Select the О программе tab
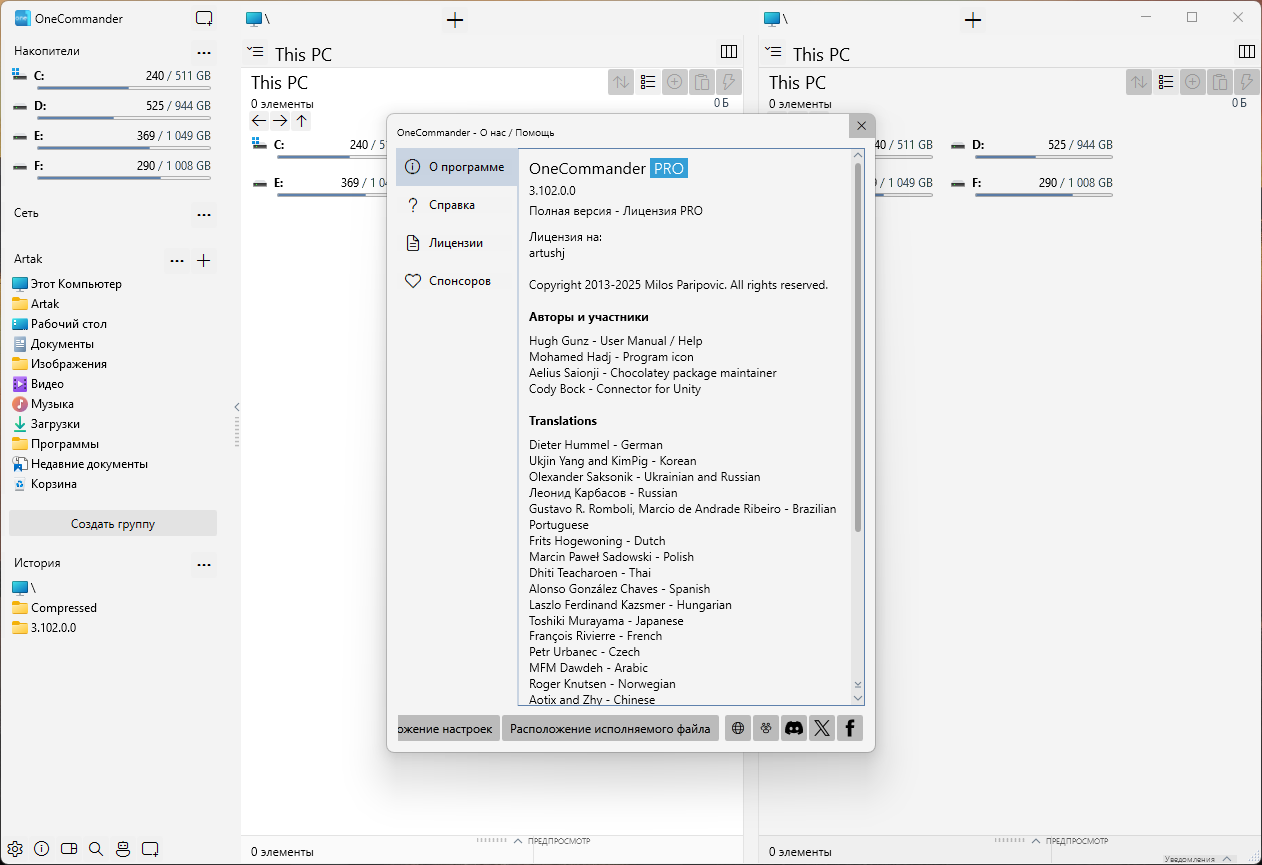Image resolution: width=1262 pixels, height=865 pixels. pos(457,167)
